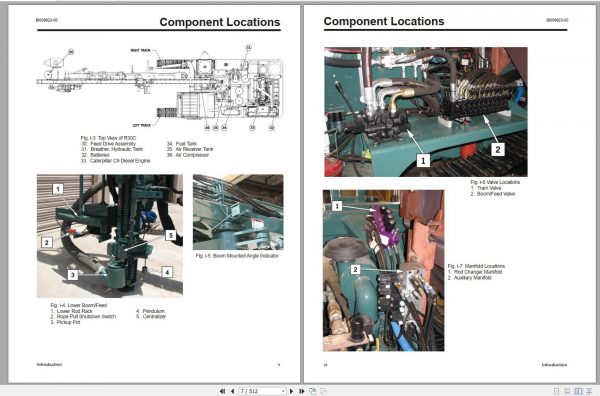Image resolution: width=600 pixels, height=396 pixels.
Task: Click the Valve Locations photo
Action: pos(426,112)
